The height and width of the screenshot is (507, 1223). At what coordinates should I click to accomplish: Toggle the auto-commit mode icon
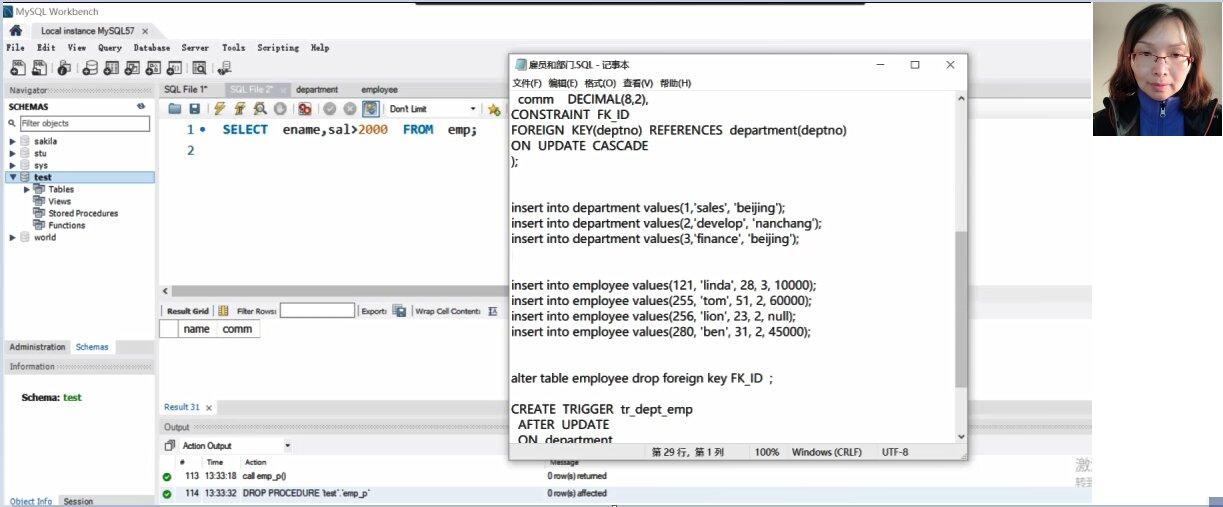click(371, 109)
